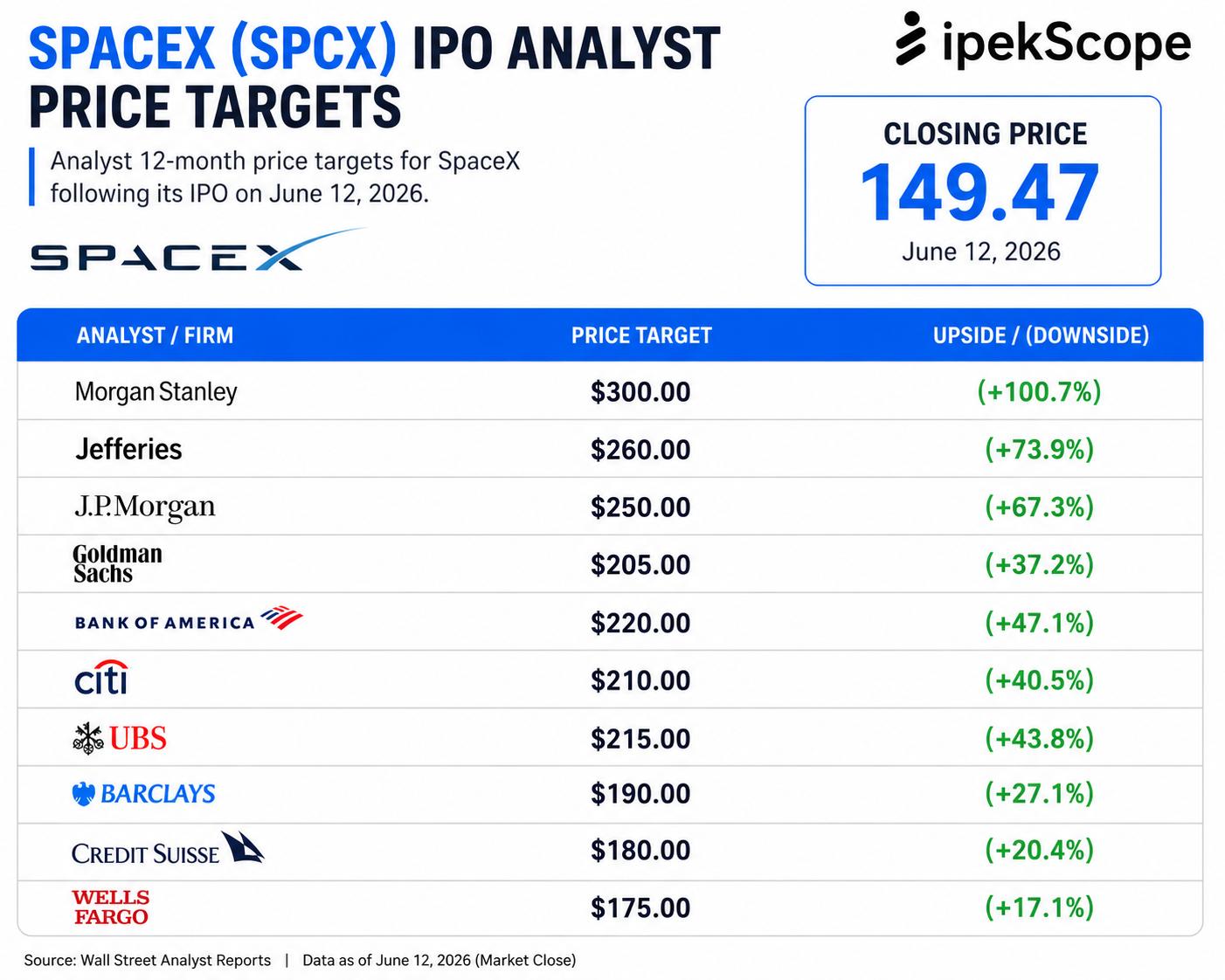This screenshot has height=980, width=1225.
Task: Click the PRICE TARGET column header
Action: (x=641, y=335)
